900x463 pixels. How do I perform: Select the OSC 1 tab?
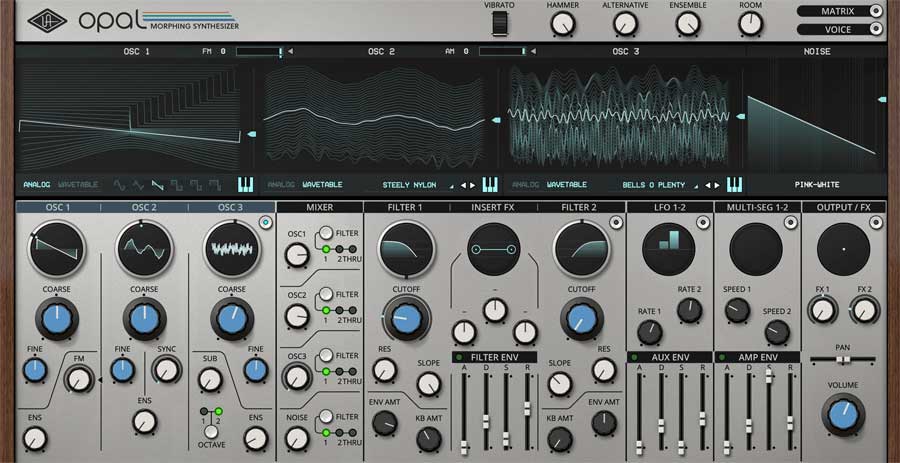pos(58,207)
